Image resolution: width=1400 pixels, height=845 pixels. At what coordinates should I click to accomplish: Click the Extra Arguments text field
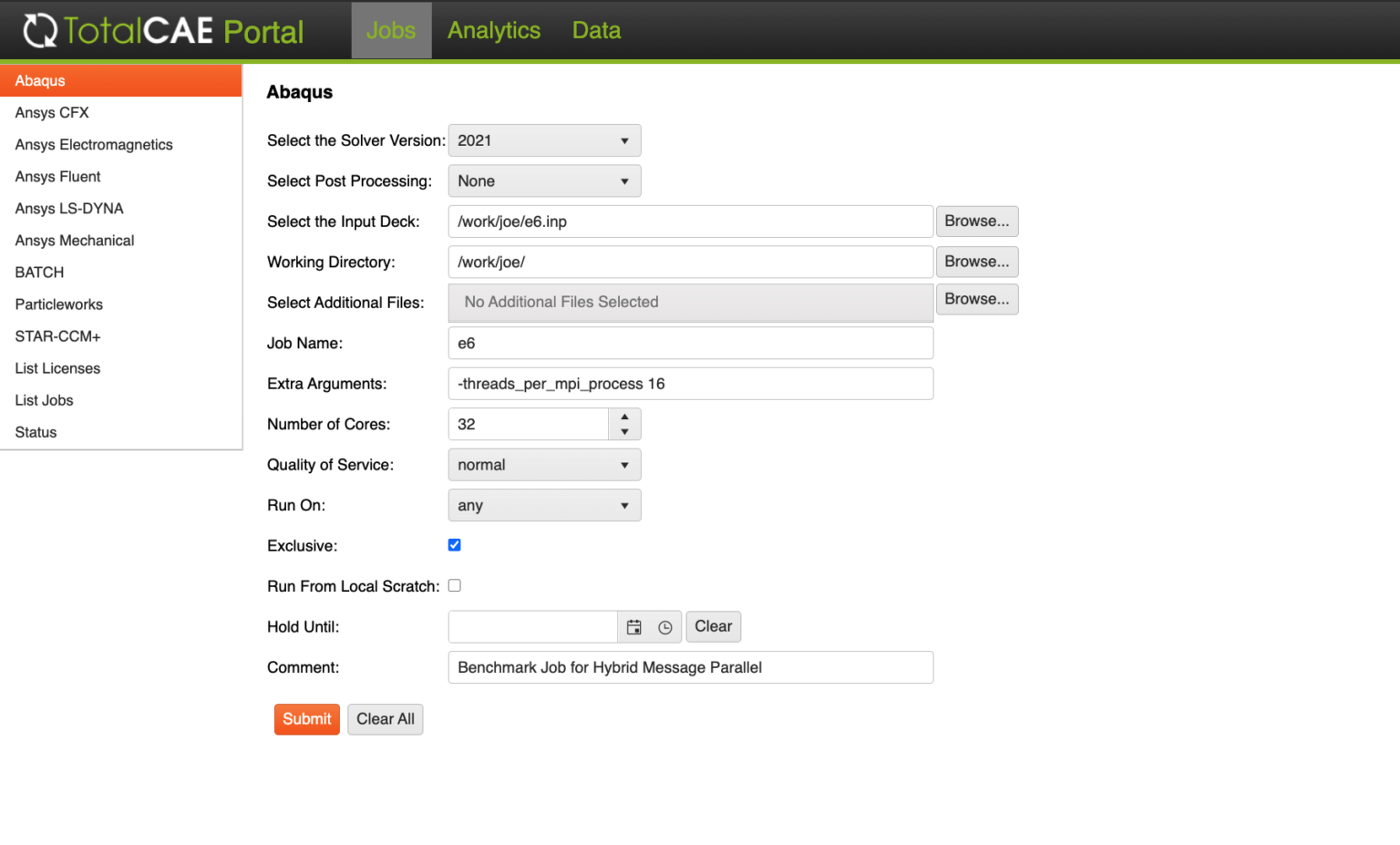tap(690, 384)
